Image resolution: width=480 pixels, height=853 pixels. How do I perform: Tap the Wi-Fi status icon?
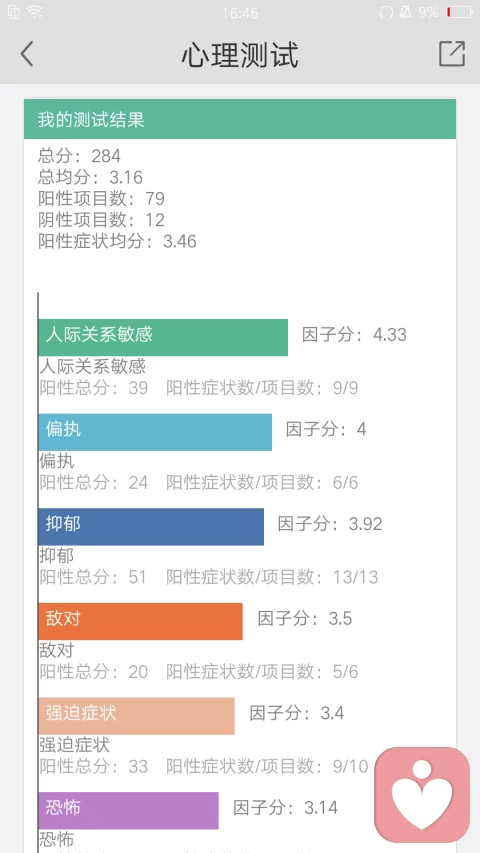36,13
